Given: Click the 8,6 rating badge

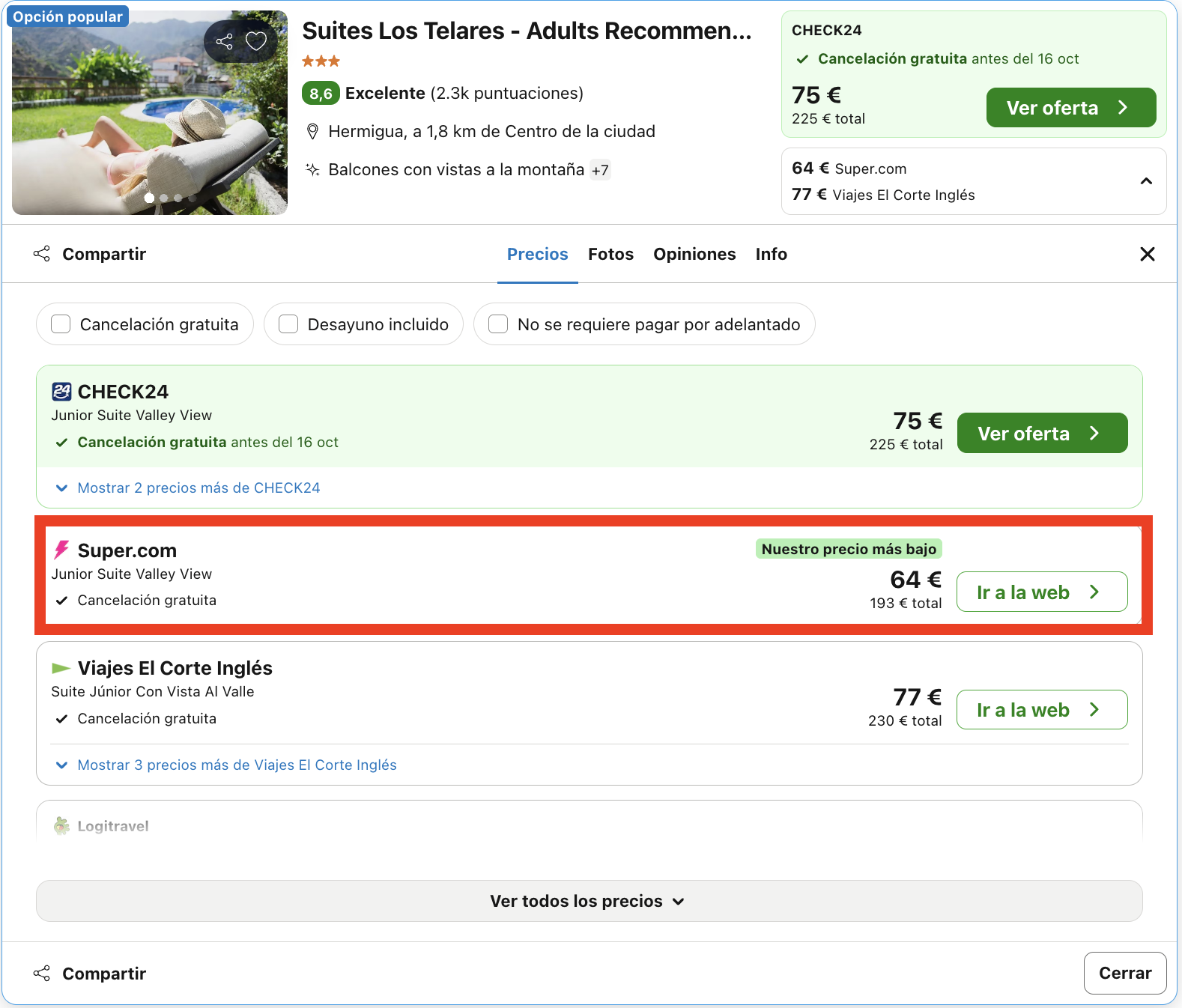Looking at the screenshot, I should (321, 94).
